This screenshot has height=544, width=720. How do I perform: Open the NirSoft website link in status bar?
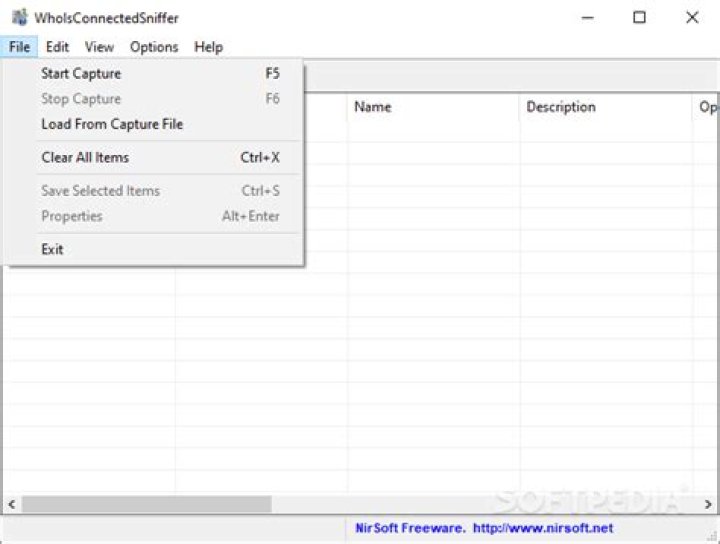485,527
